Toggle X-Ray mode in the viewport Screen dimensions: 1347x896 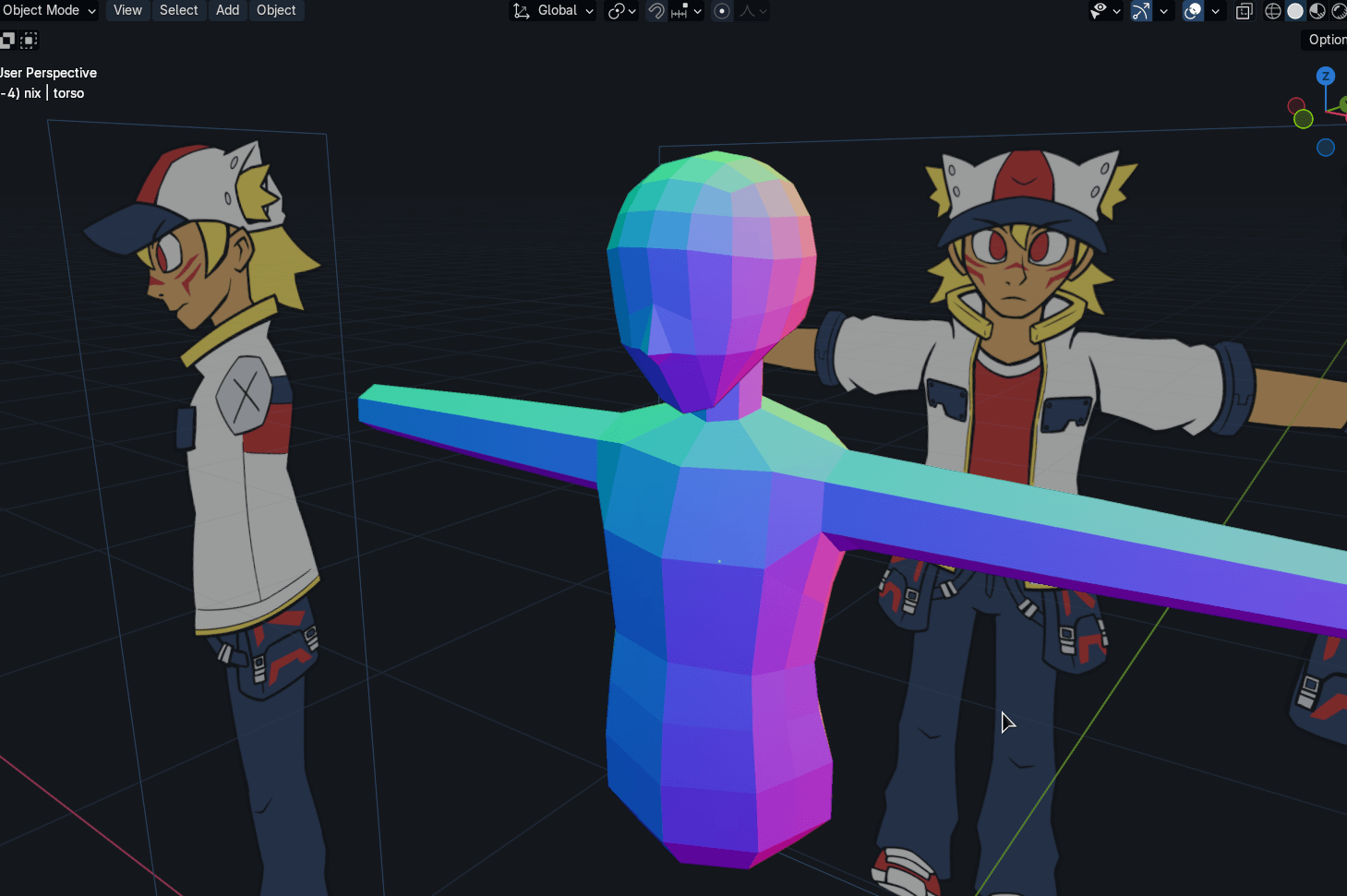(1244, 11)
